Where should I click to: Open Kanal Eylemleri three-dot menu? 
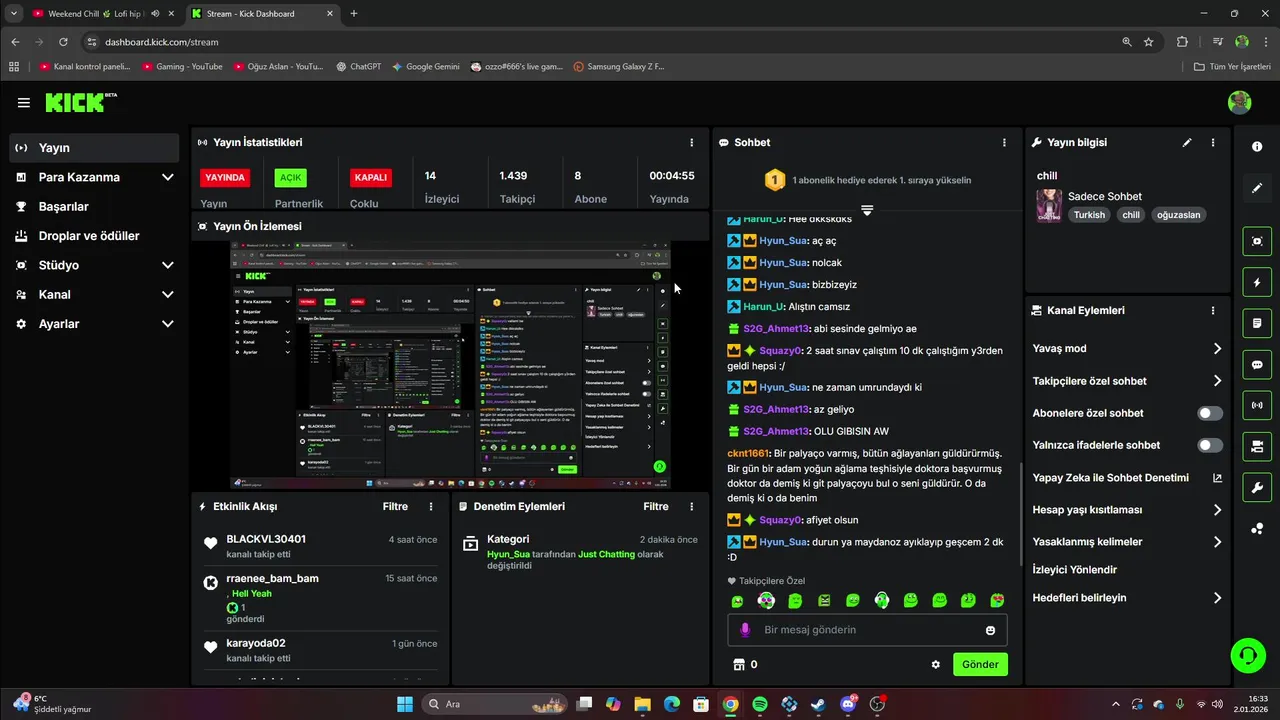[1213, 311]
